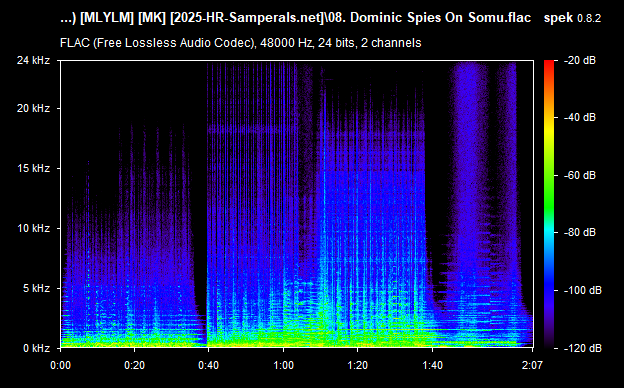Click the -60 dB legend label
The width and height of the screenshot is (624, 388).
coord(579,175)
